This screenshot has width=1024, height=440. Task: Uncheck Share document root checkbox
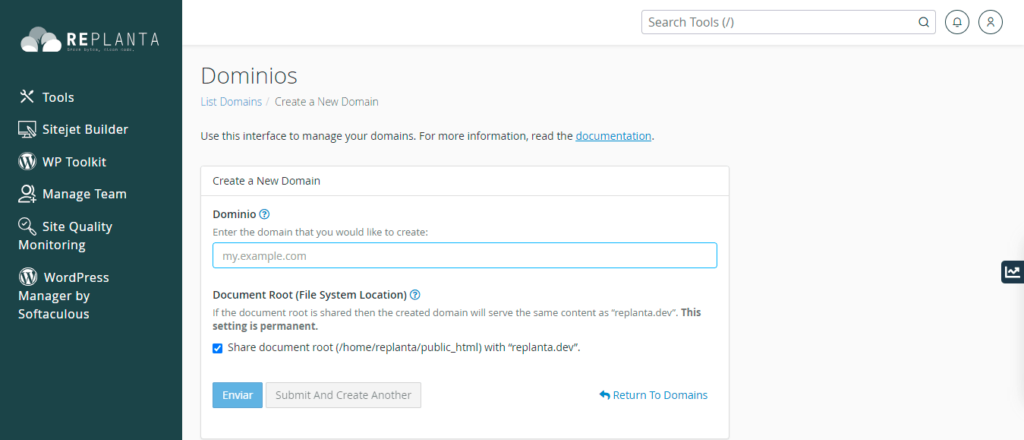218,348
